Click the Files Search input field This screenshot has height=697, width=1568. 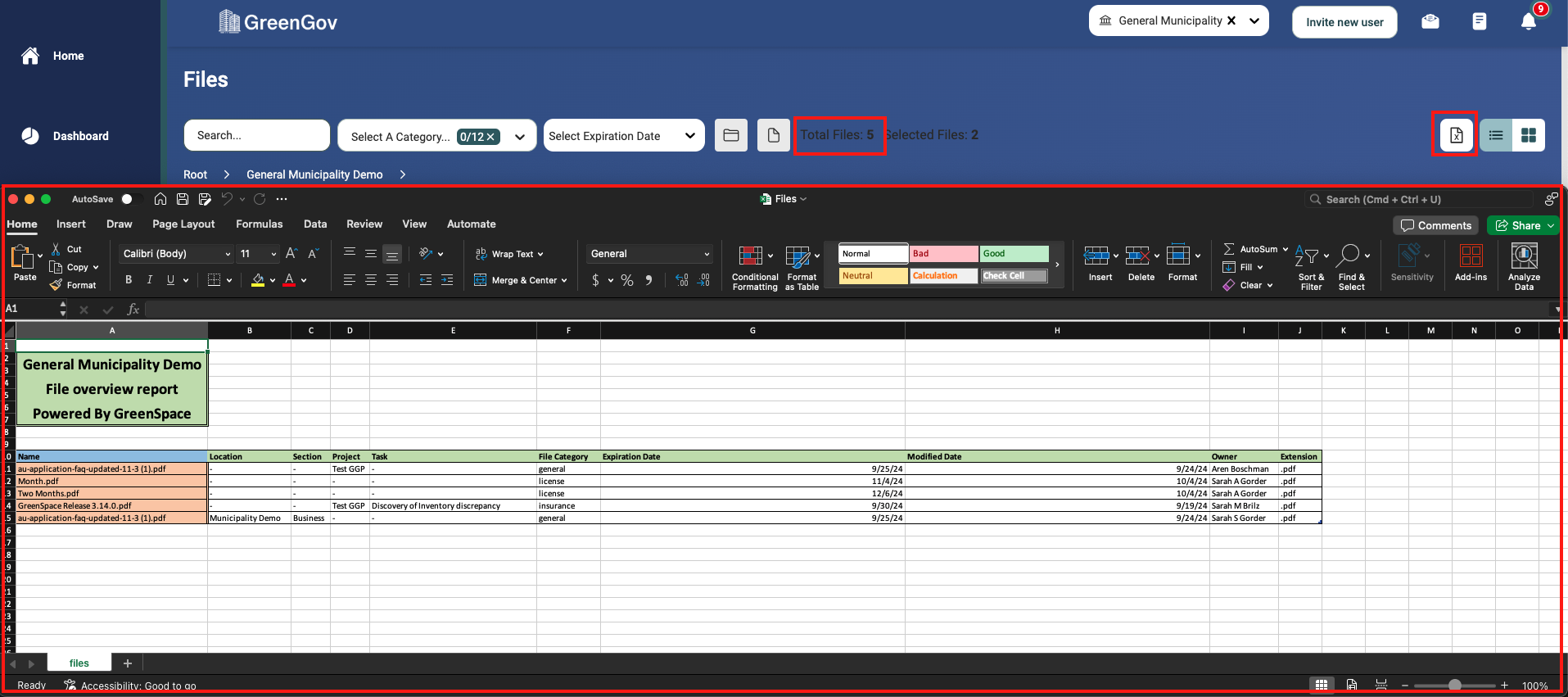tap(257, 135)
